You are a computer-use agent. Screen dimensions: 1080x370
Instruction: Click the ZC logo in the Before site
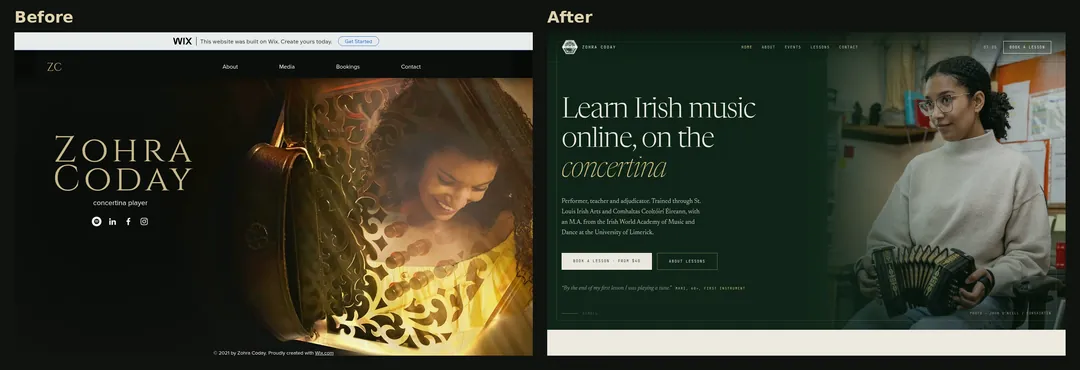coord(54,67)
